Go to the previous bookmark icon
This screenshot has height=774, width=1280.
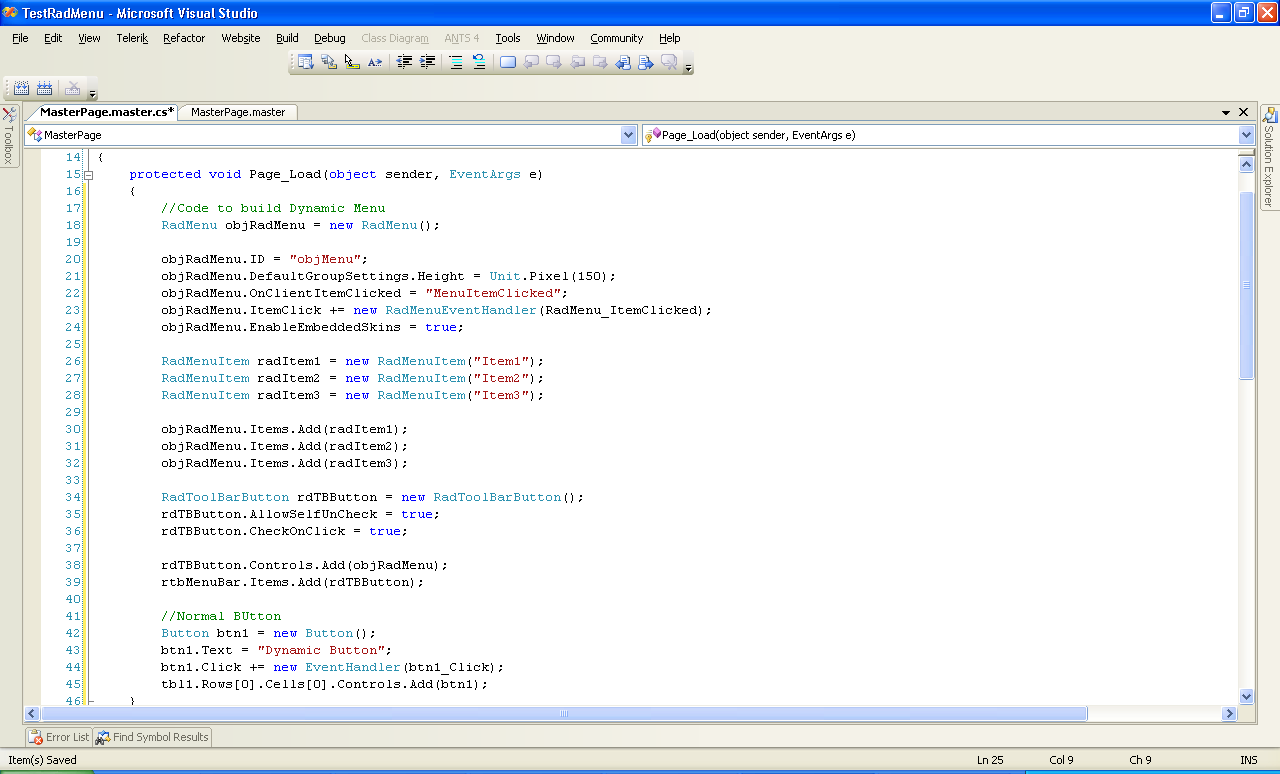tap(531, 62)
